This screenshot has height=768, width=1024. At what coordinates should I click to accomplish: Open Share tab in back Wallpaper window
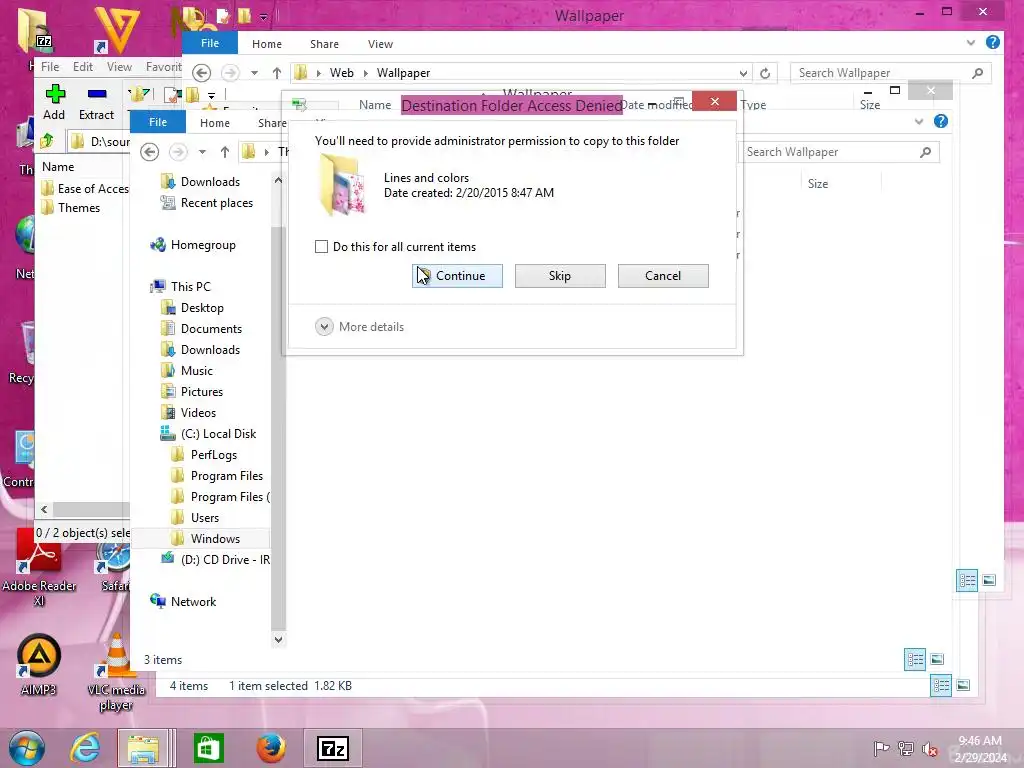[x=324, y=44]
